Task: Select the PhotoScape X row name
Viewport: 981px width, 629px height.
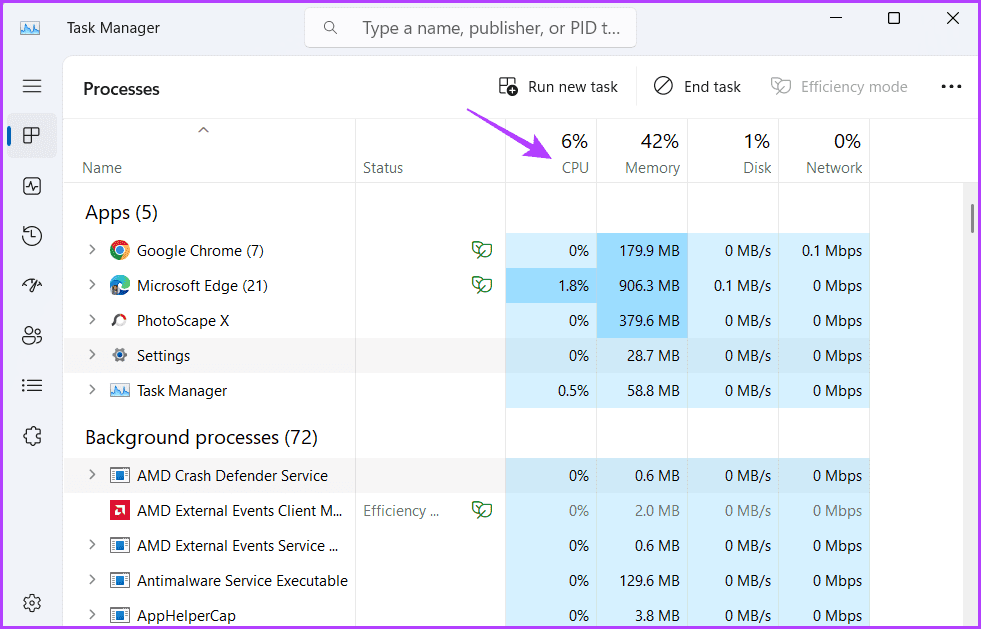Action: 183,321
